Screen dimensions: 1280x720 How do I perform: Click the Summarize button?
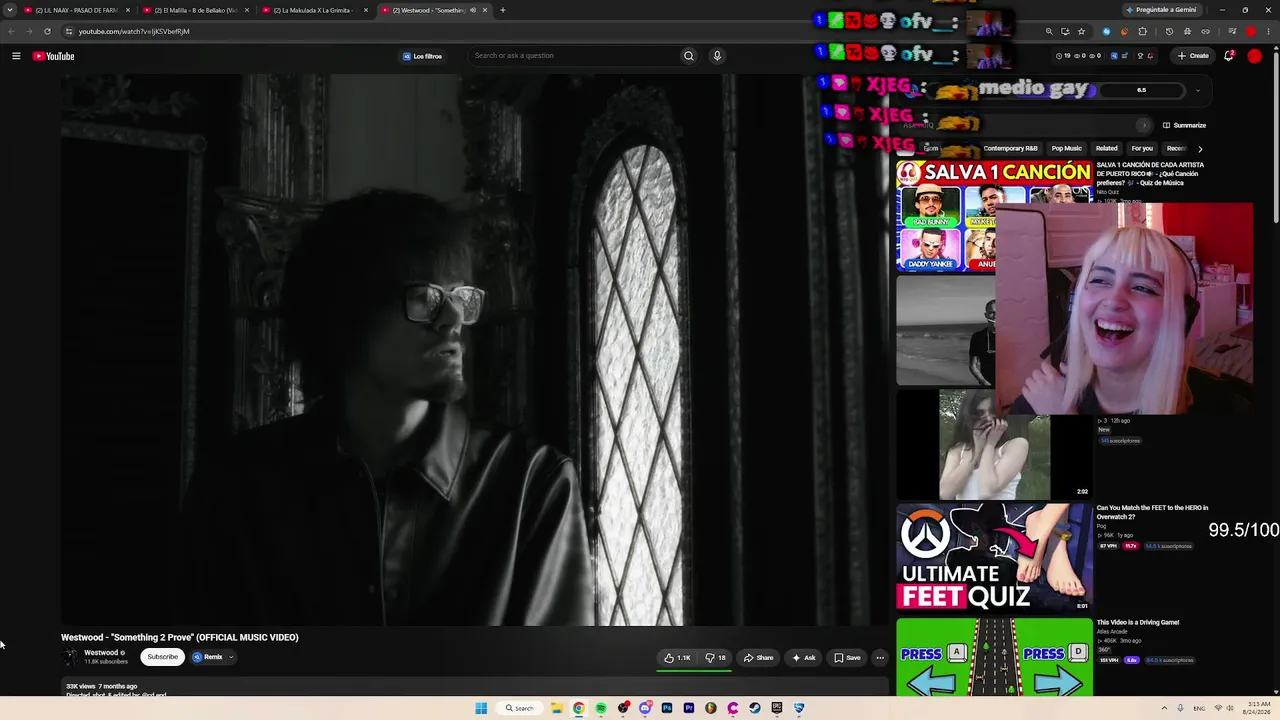pyautogui.click(x=1184, y=125)
